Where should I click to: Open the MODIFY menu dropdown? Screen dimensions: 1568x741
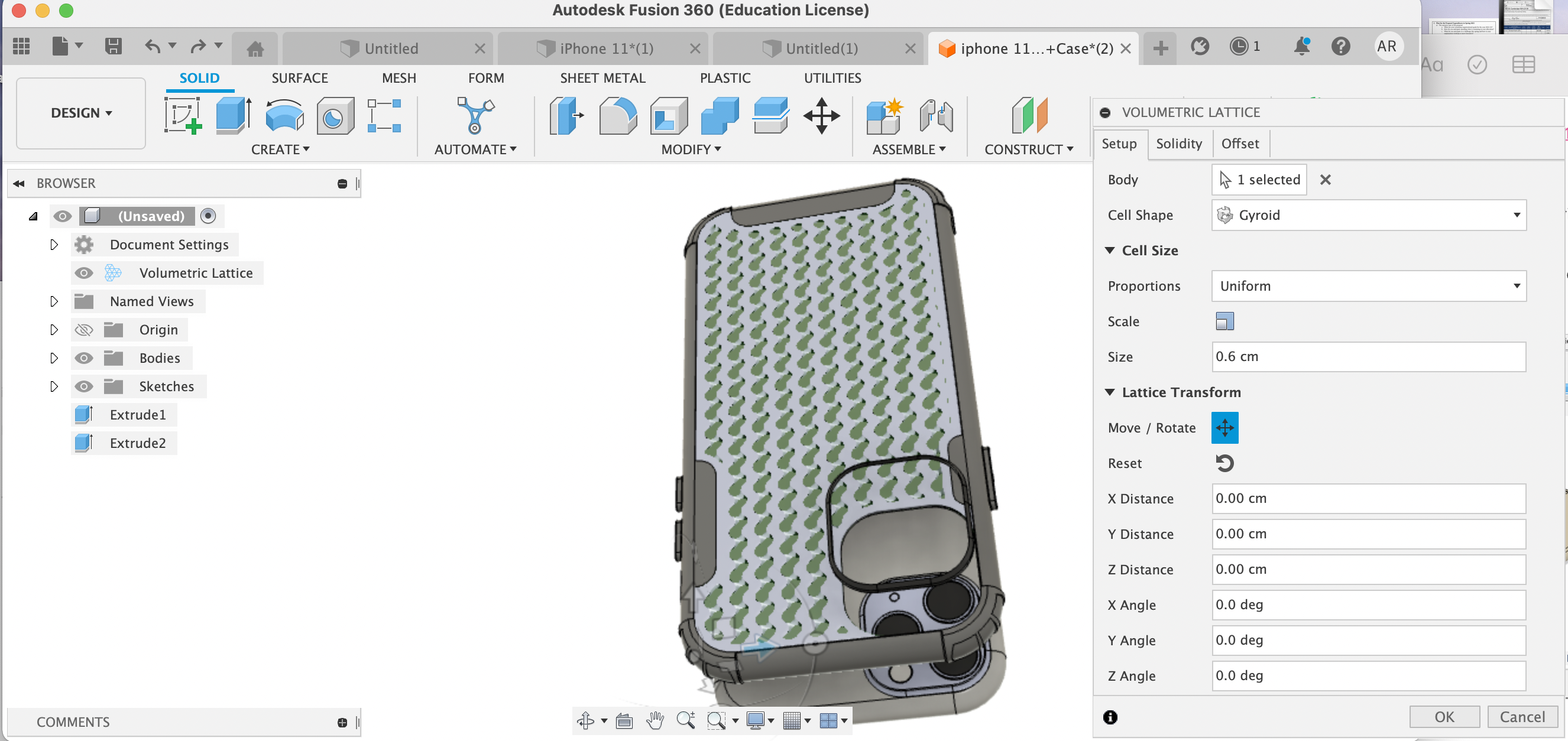click(691, 149)
